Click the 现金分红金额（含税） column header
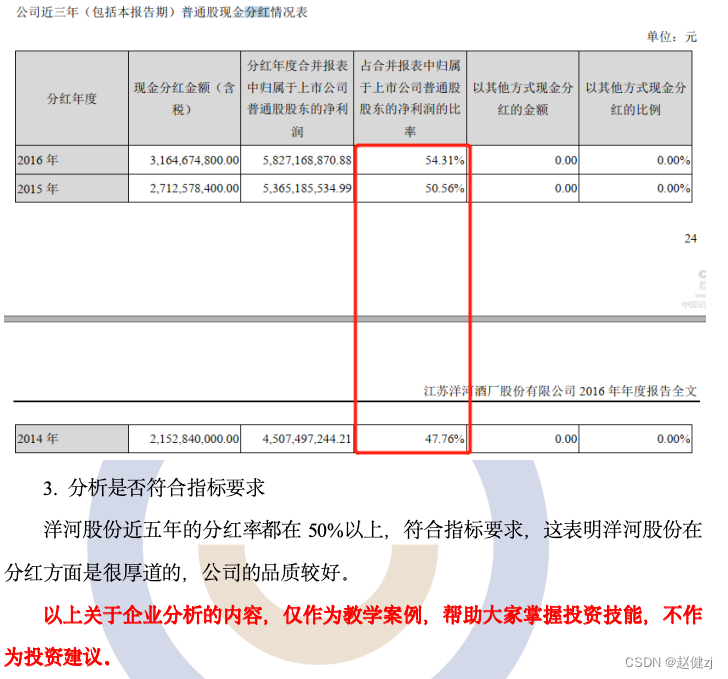The width and height of the screenshot is (728, 679). (184, 98)
